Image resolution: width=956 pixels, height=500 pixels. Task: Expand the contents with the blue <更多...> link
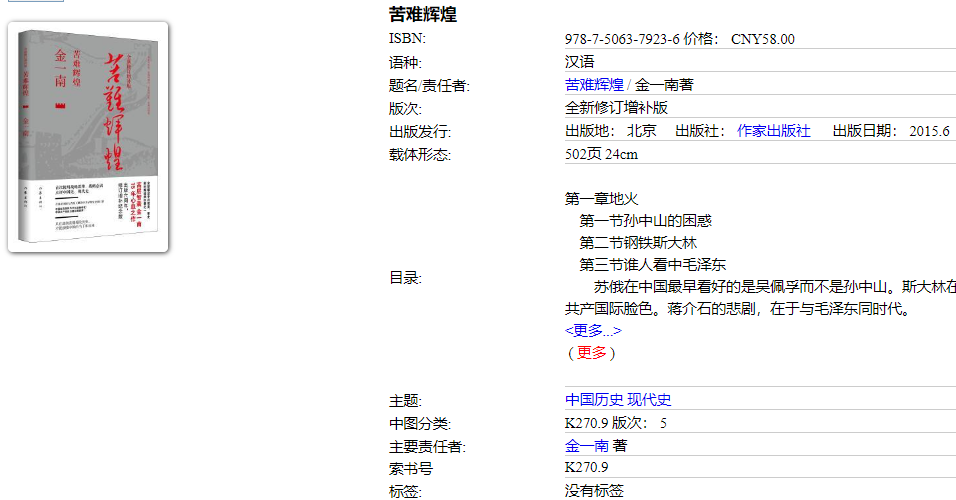click(x=593, y=330)
